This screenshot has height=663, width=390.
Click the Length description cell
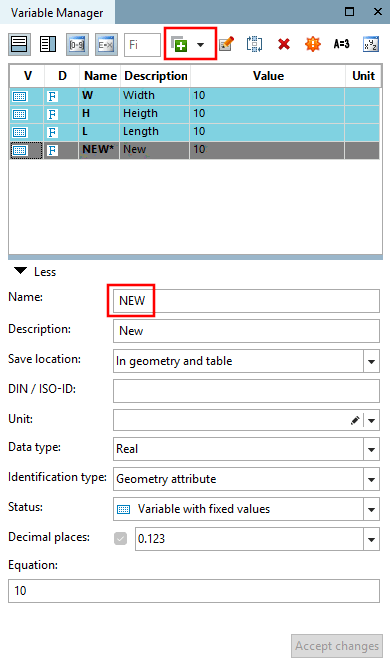click(155, 132)
